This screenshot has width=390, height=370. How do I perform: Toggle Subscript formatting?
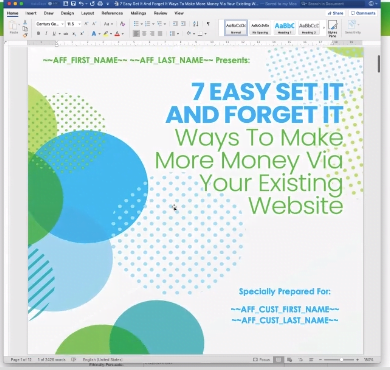point(74,34)
